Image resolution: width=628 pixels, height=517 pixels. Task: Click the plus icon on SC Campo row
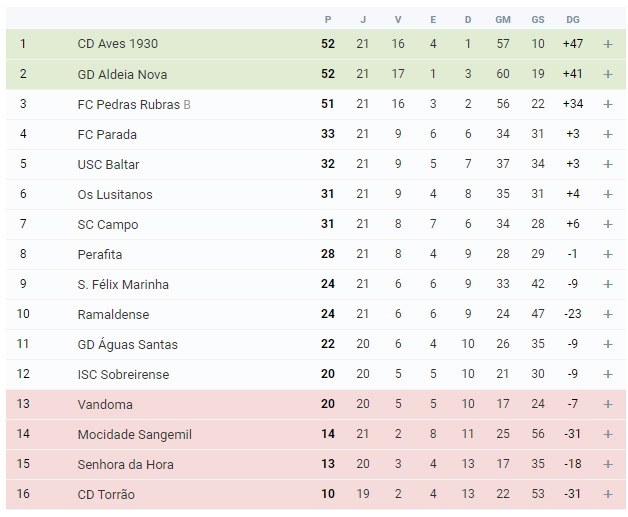[x=608, y=224]
